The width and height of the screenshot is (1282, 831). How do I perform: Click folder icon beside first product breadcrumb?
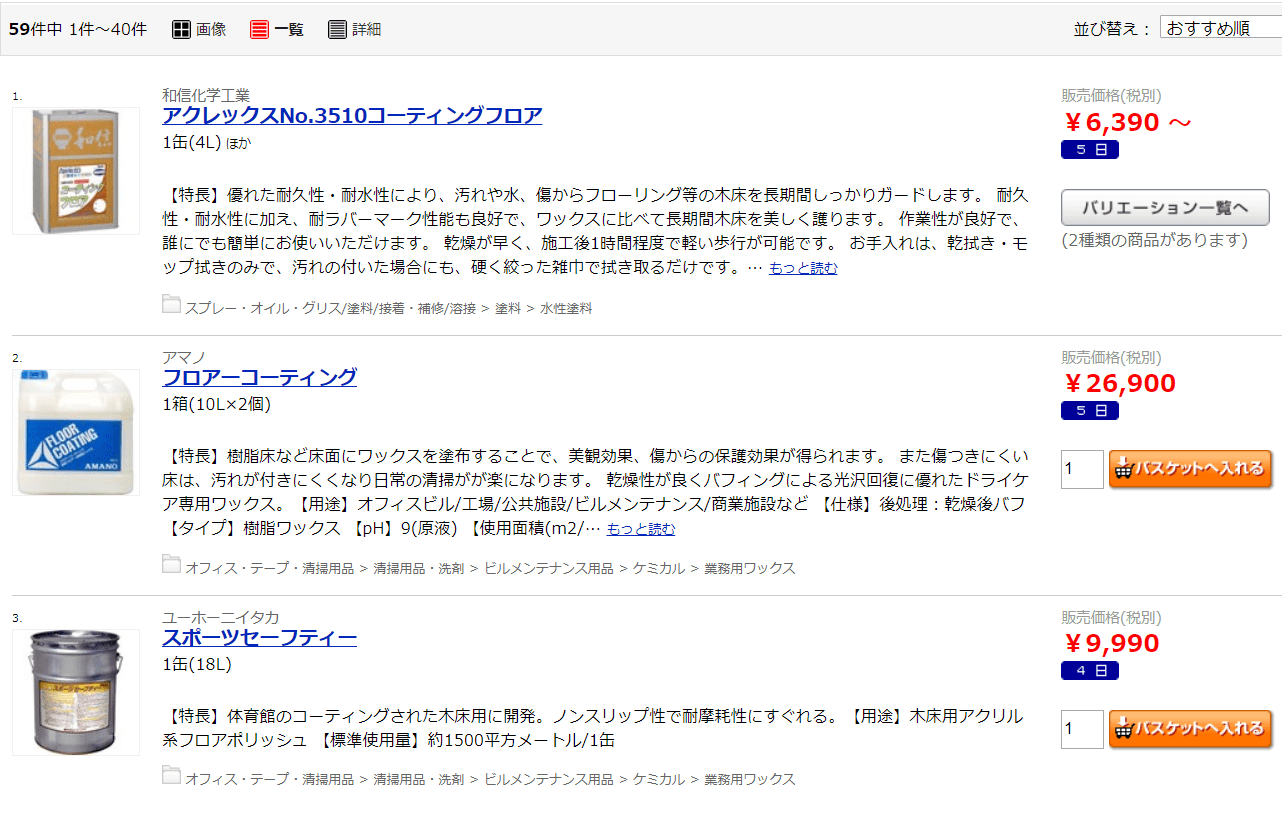pos(171,305)
